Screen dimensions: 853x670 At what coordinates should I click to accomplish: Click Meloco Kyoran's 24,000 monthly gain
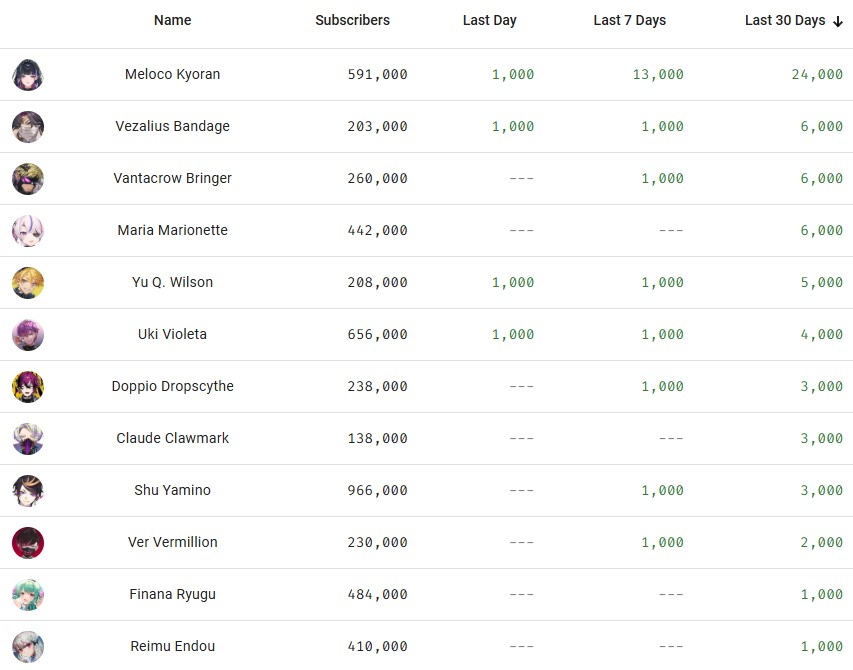817,75
